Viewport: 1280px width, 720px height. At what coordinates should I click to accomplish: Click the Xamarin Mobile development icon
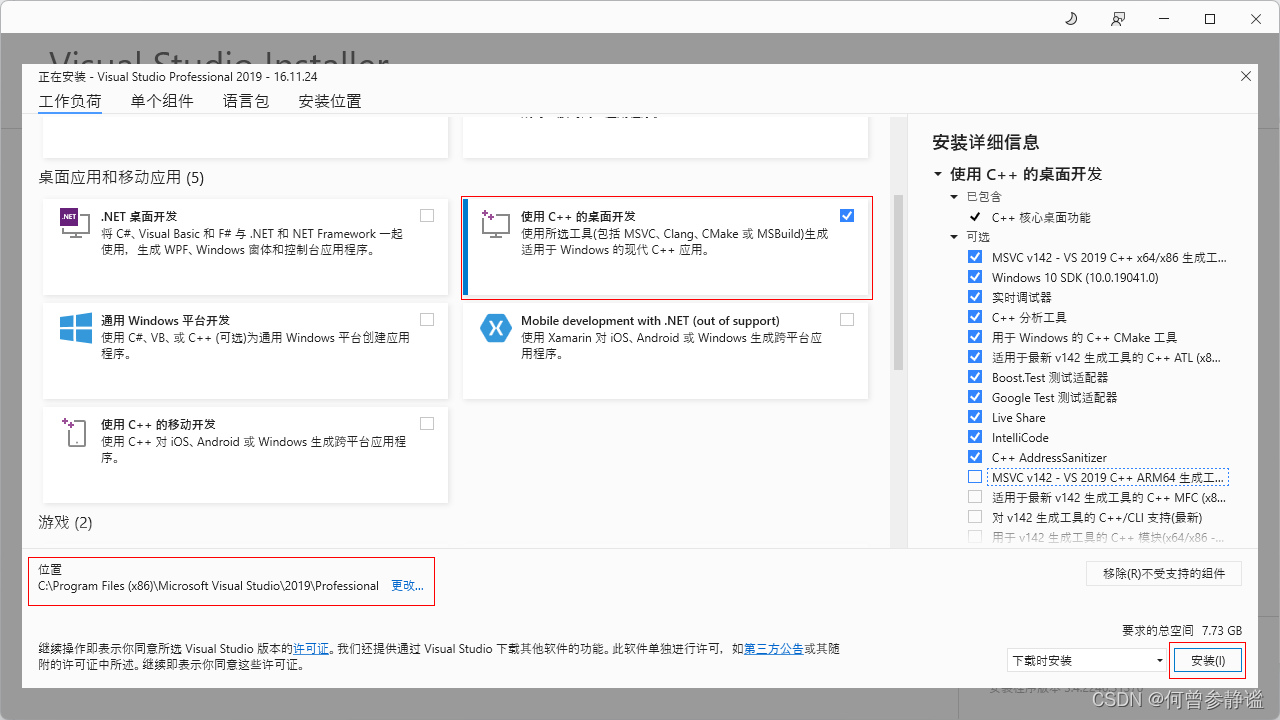coord(496,328)
